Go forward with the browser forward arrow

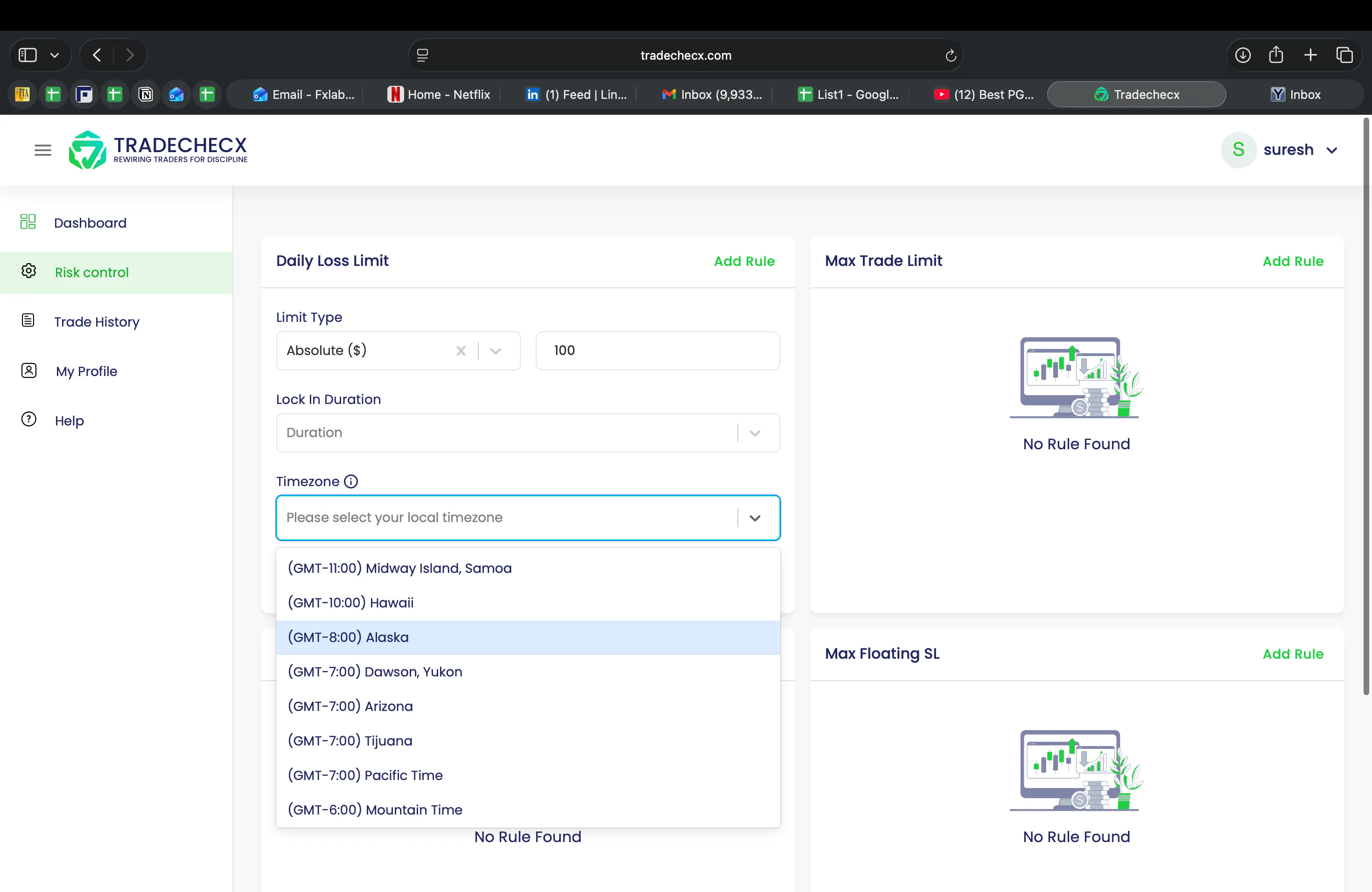pyautogui.click(x=130, y=56)
